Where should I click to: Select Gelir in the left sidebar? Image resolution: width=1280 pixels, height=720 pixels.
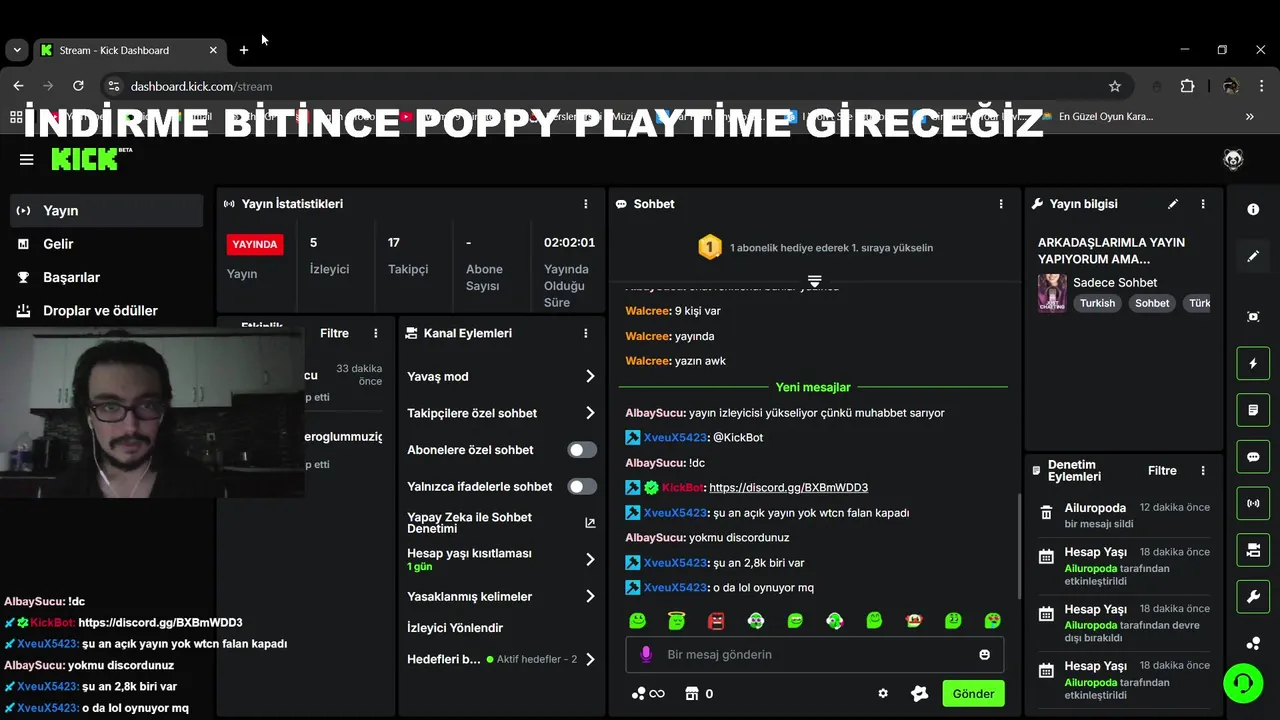[x=107, y=244]
